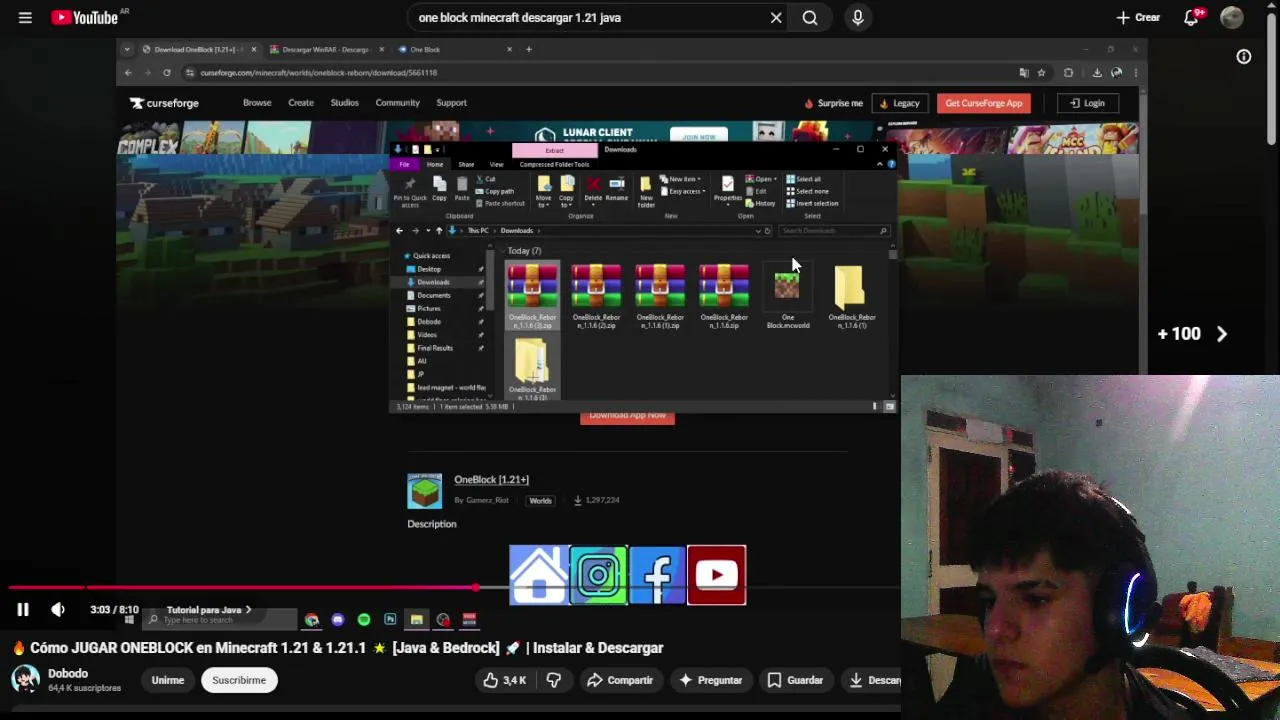The height and width of the screenshot is (720, 1280).
Task: Go to YouTube home via logo
Action: pyautogui.click(x=85, y=17)
